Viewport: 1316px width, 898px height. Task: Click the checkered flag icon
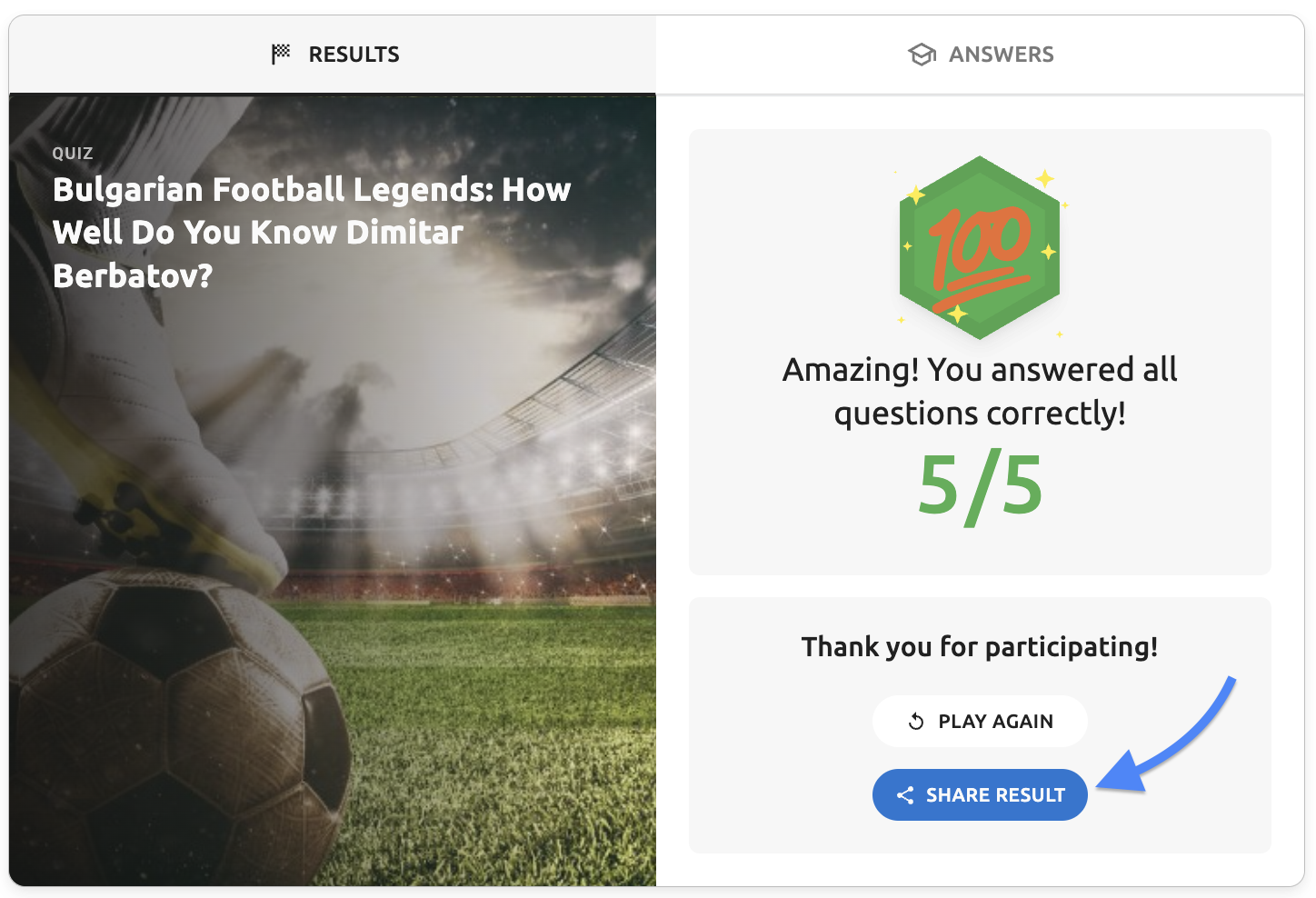[x=281, y=55]
